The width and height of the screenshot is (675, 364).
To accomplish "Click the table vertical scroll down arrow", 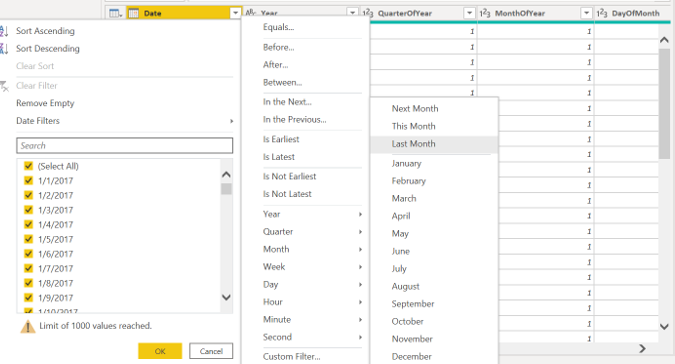I will (664, 327).
